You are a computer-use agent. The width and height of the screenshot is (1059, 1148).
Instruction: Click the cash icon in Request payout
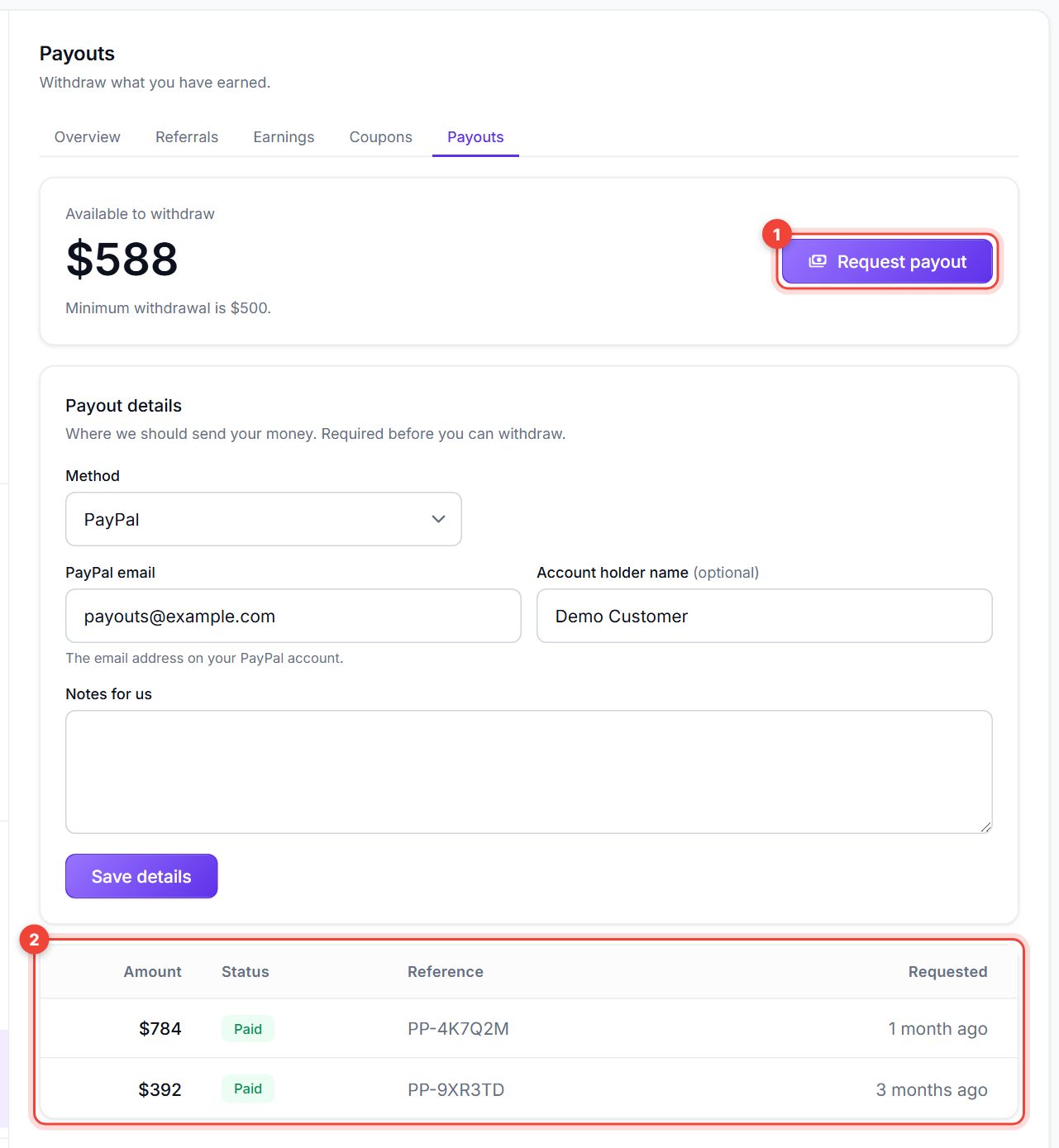[818, 261]
